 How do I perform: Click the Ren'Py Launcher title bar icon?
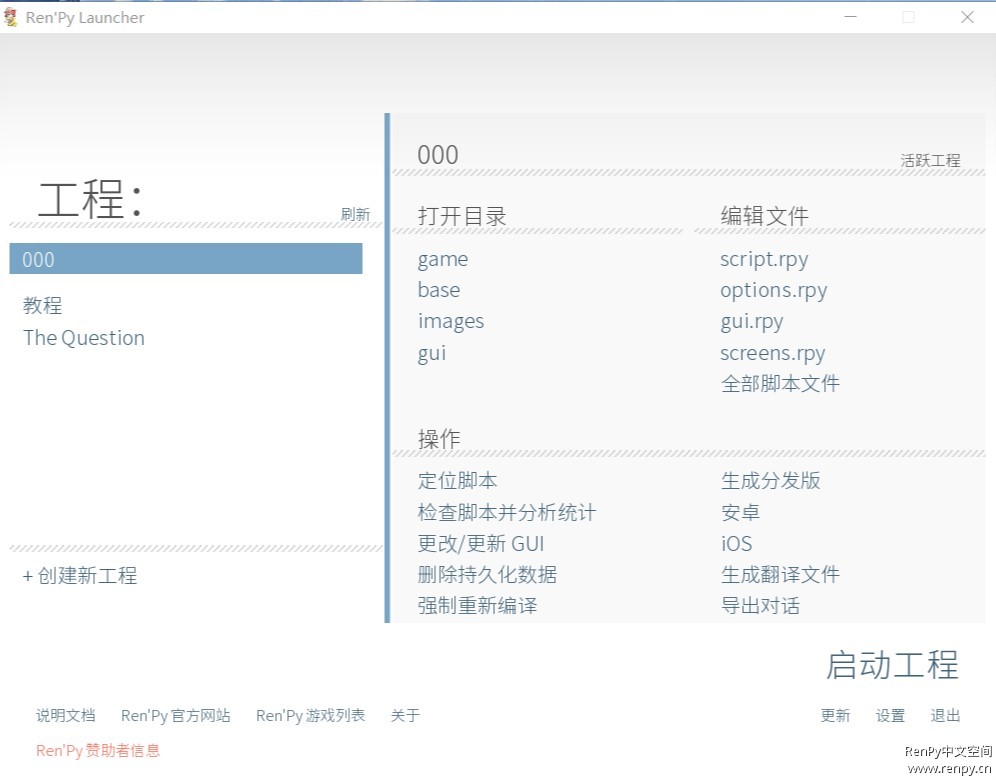pos(10,17)
